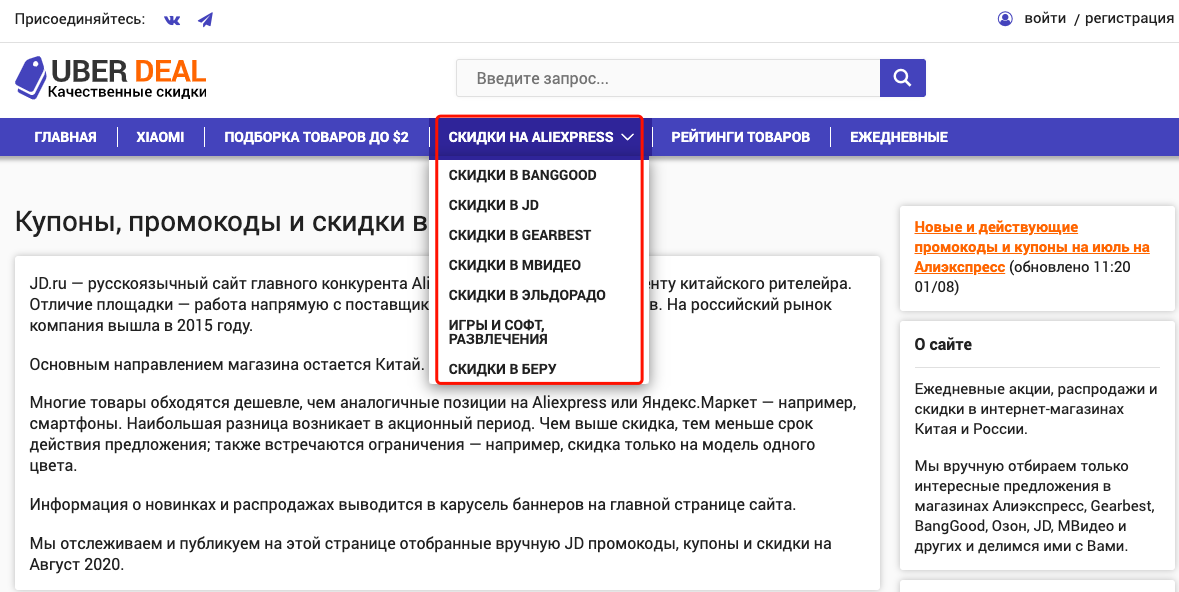Screen dimensions: 1179x592
Task: Click the magnifier search button
Action: (902, 77)
